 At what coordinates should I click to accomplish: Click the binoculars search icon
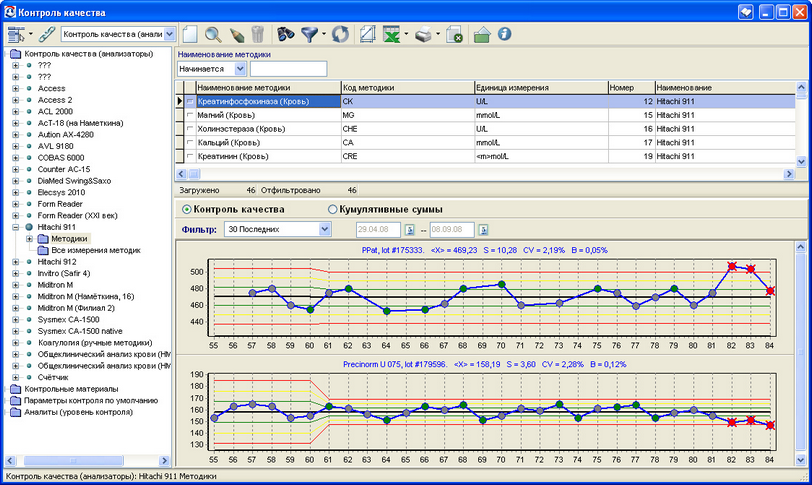(x=285, y=35)
